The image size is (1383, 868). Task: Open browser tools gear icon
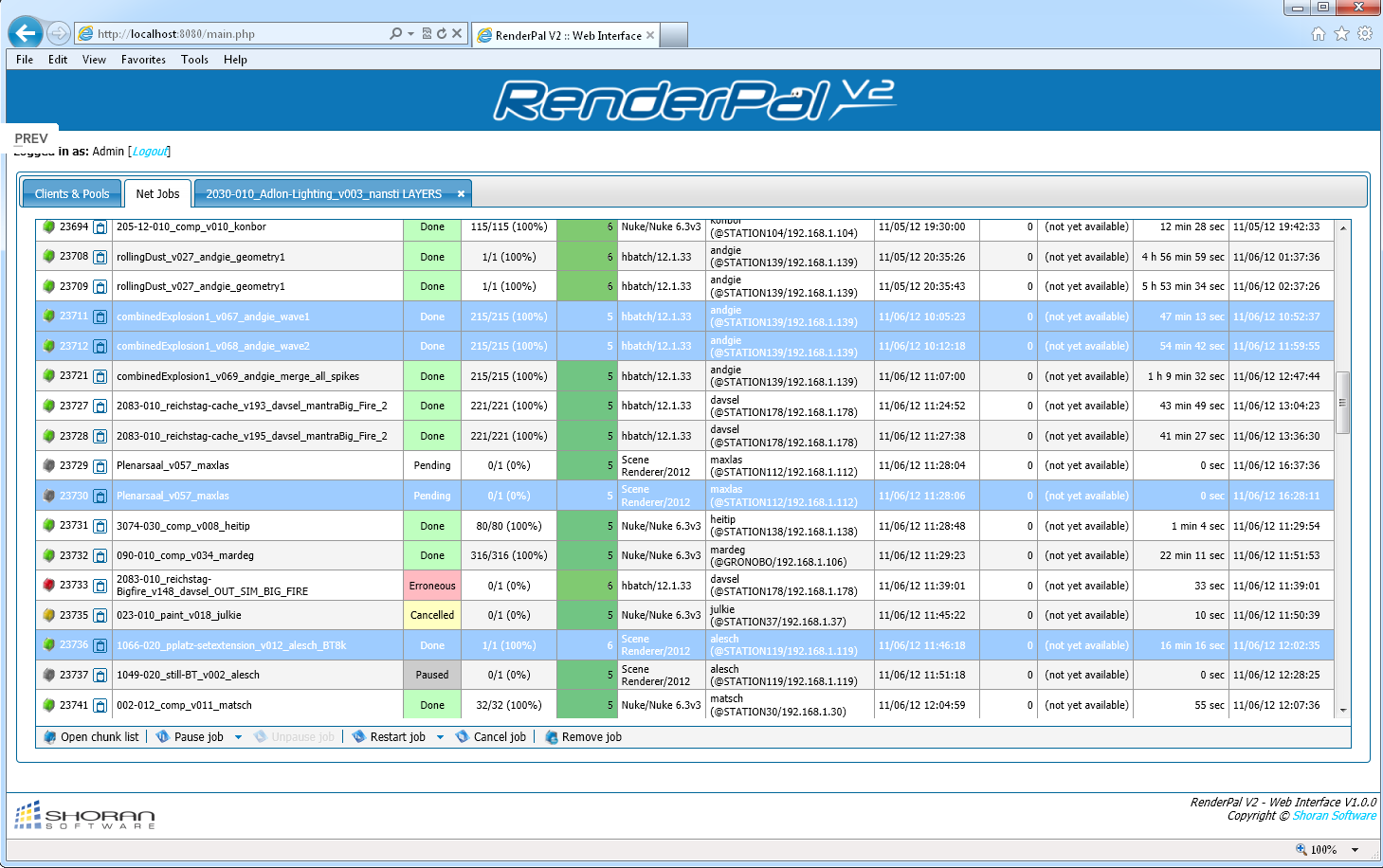pyautogui.click(x=1365, y=33)
